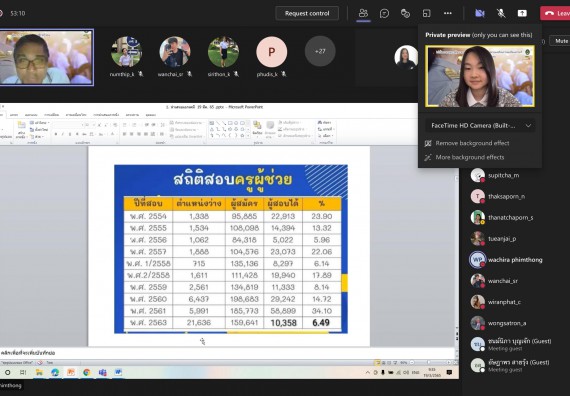Image resolution: width=570 pixels, height=396 pixels.
Task: Click phudis_k avatar with letter P
Action: (272, 52)
